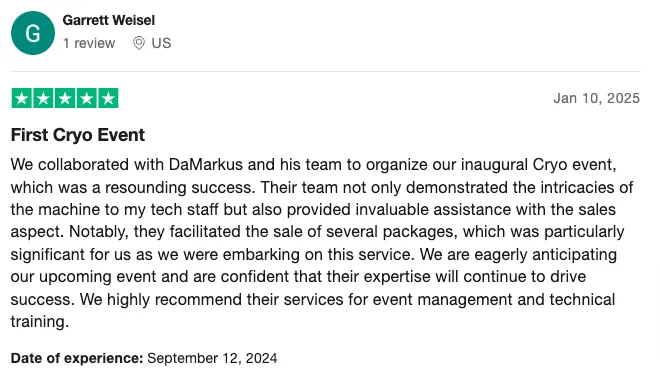Click the second green rating star
Screen dimensions: 661x381
(43, 98)
